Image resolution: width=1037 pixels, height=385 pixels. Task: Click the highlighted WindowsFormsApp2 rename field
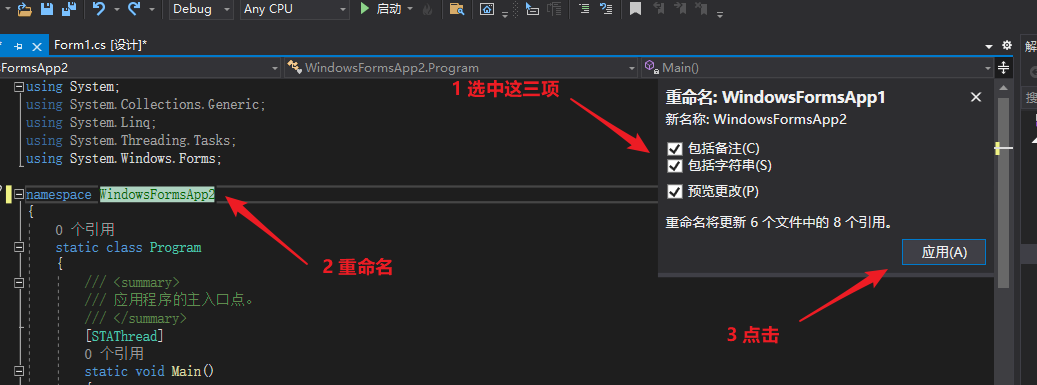click(157, 194)
